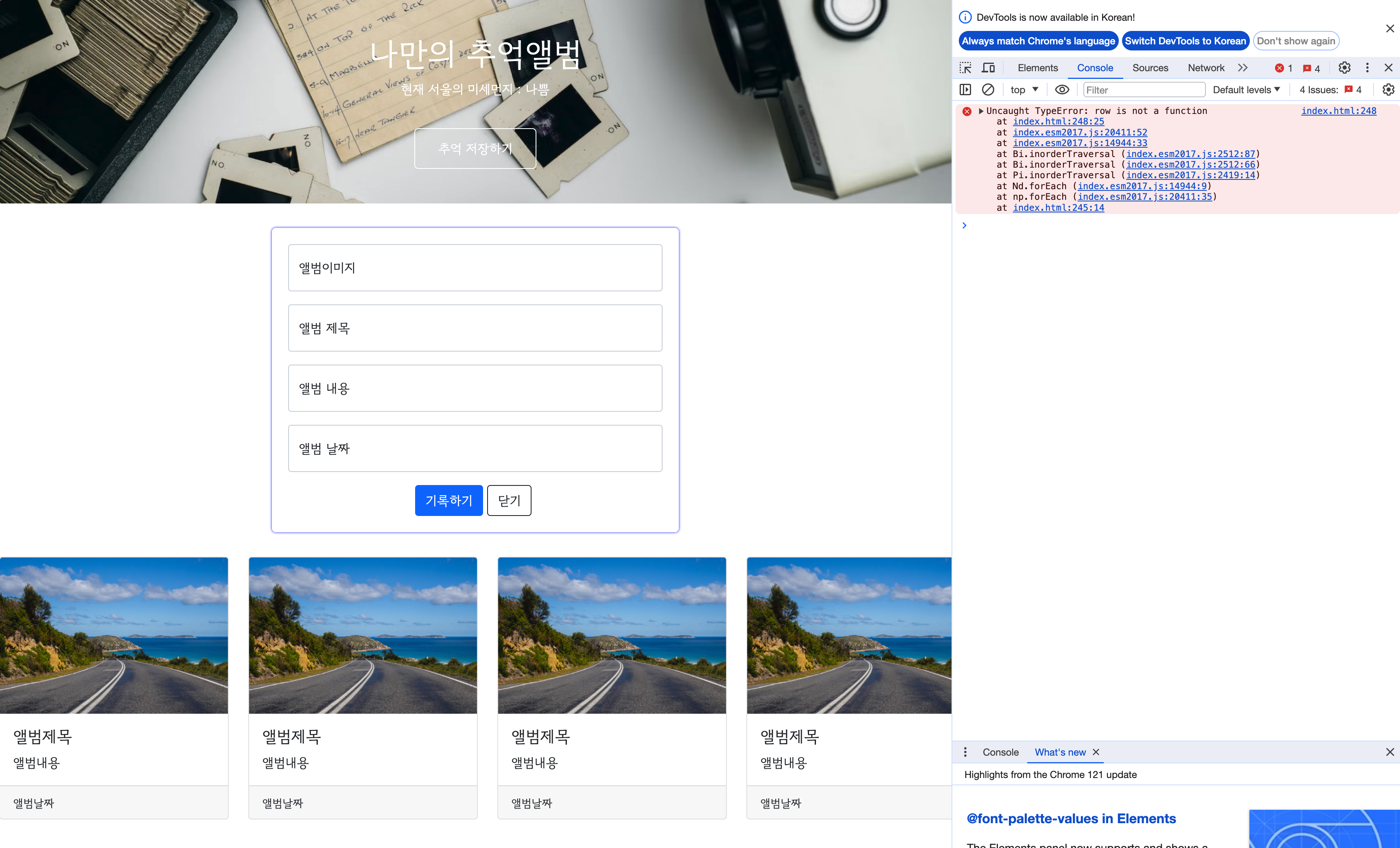Toggle the device toolbar icon
This screenshot has width=1400, height=848.
[x=989, y=68]
